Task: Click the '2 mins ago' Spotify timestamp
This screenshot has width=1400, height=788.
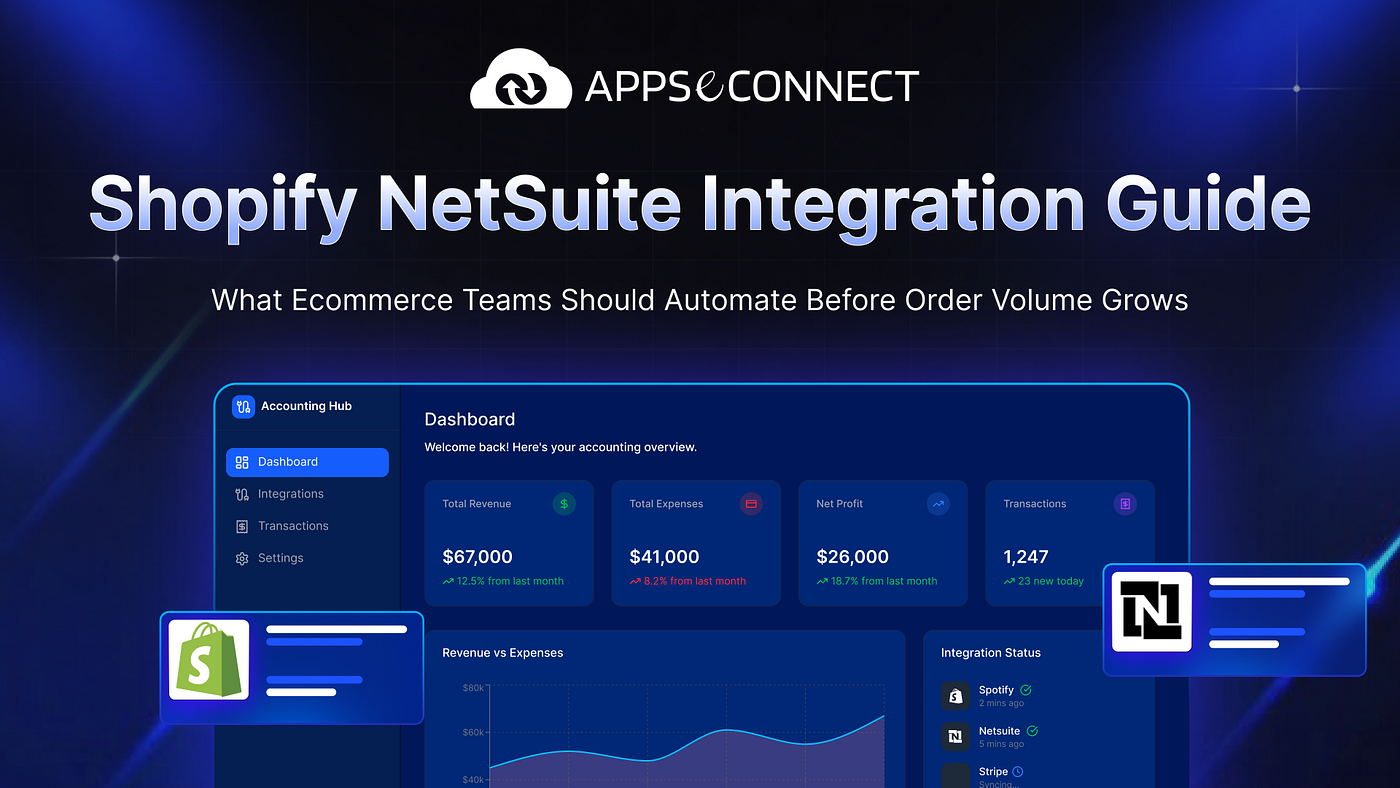Action: pos(1002,704)
